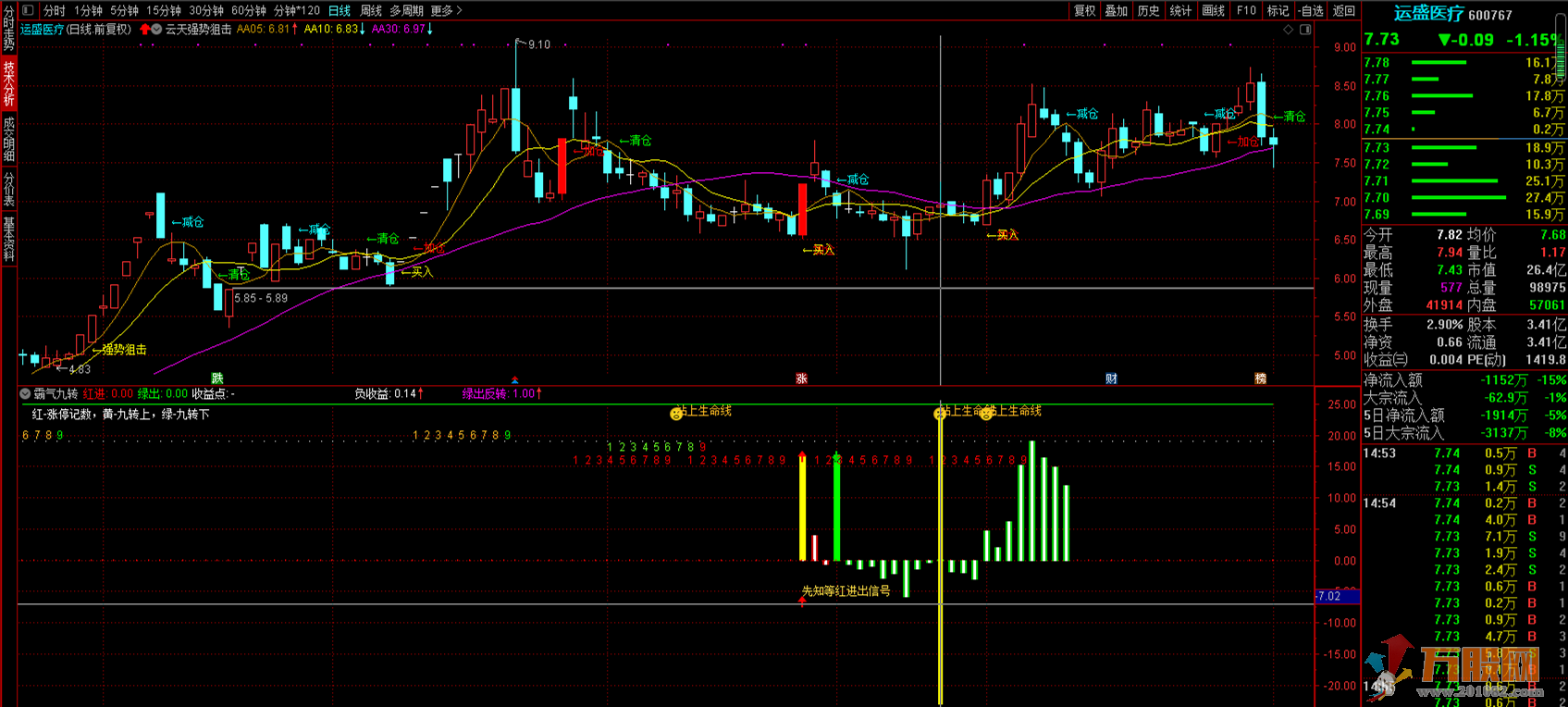Click the 5日大宗流入 row
The height and width of the screenshot is (707, 1568).
pos(1464,433)
